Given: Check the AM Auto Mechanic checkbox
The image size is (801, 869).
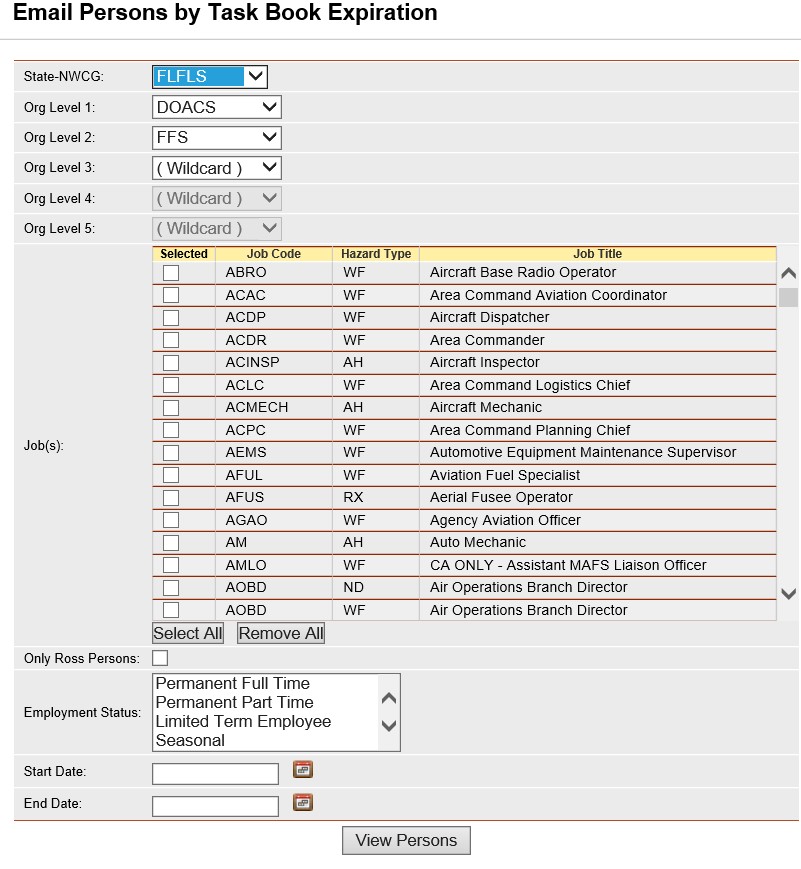Looking at the screenshot, I should (171, 543).
